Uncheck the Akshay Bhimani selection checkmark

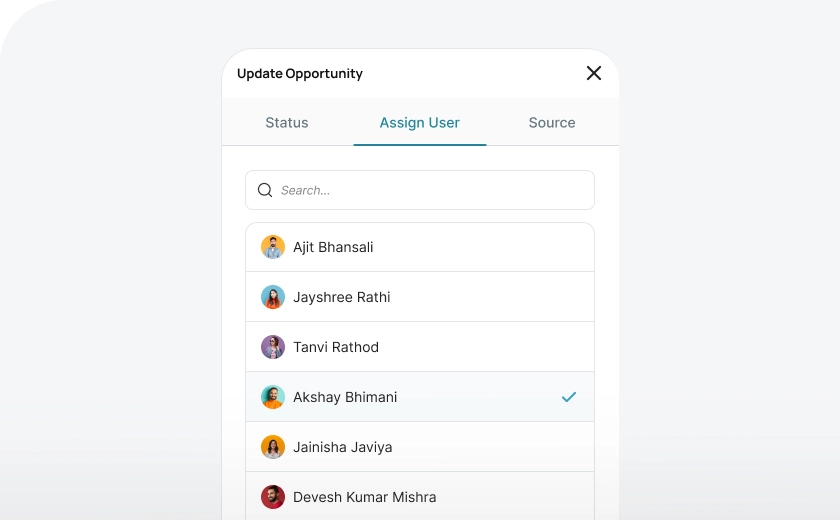569,397
